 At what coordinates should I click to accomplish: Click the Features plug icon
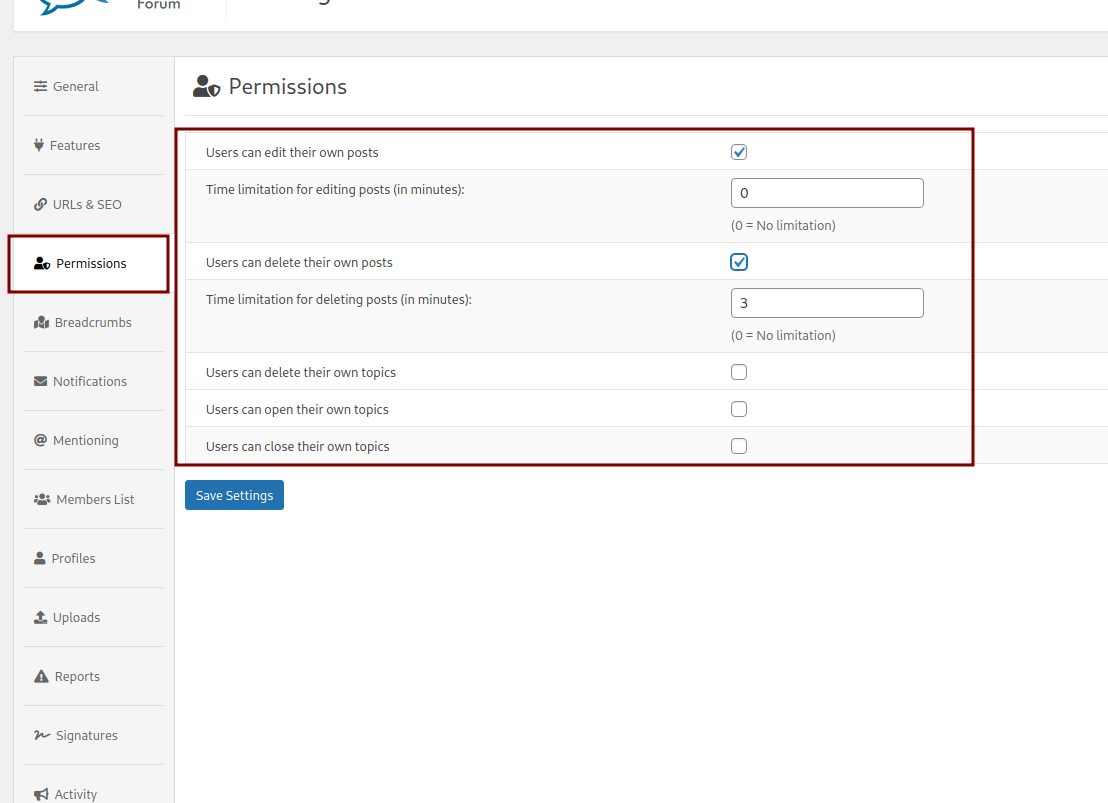click(40, 145)
